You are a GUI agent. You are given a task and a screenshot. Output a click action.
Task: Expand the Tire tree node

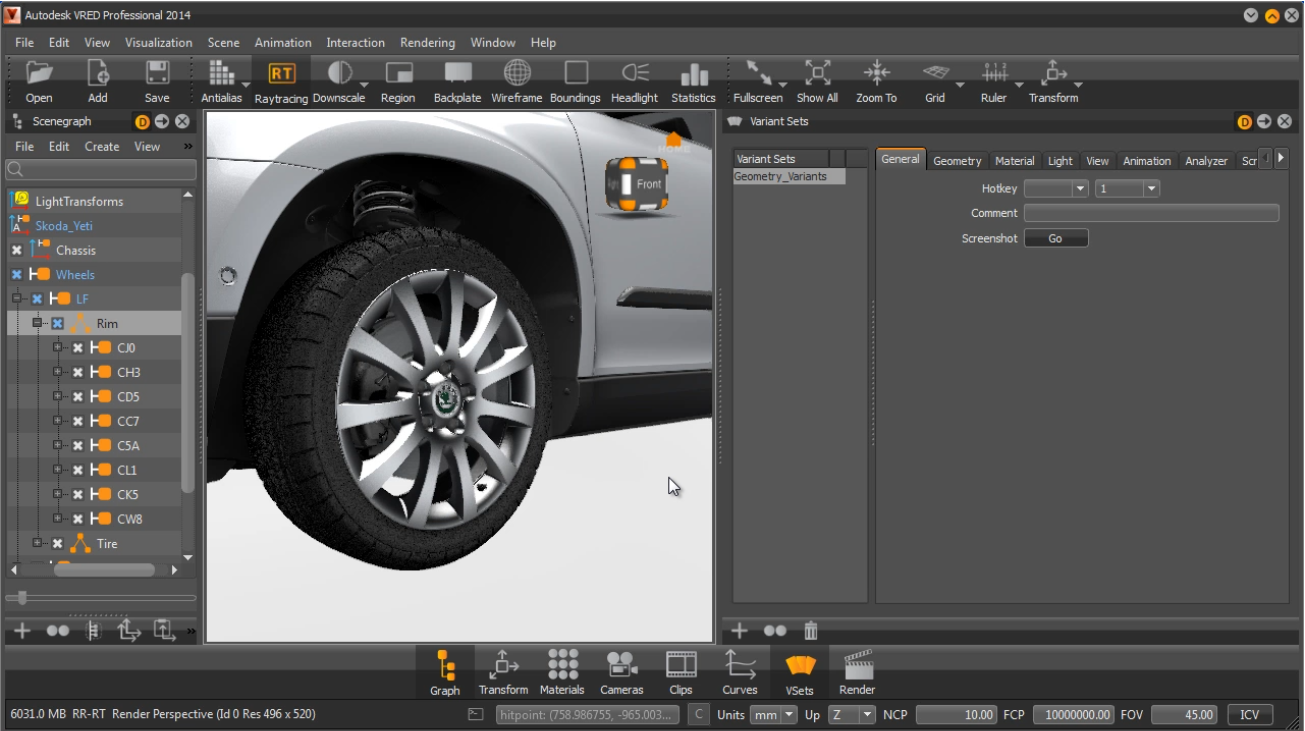tap(38, 543)
